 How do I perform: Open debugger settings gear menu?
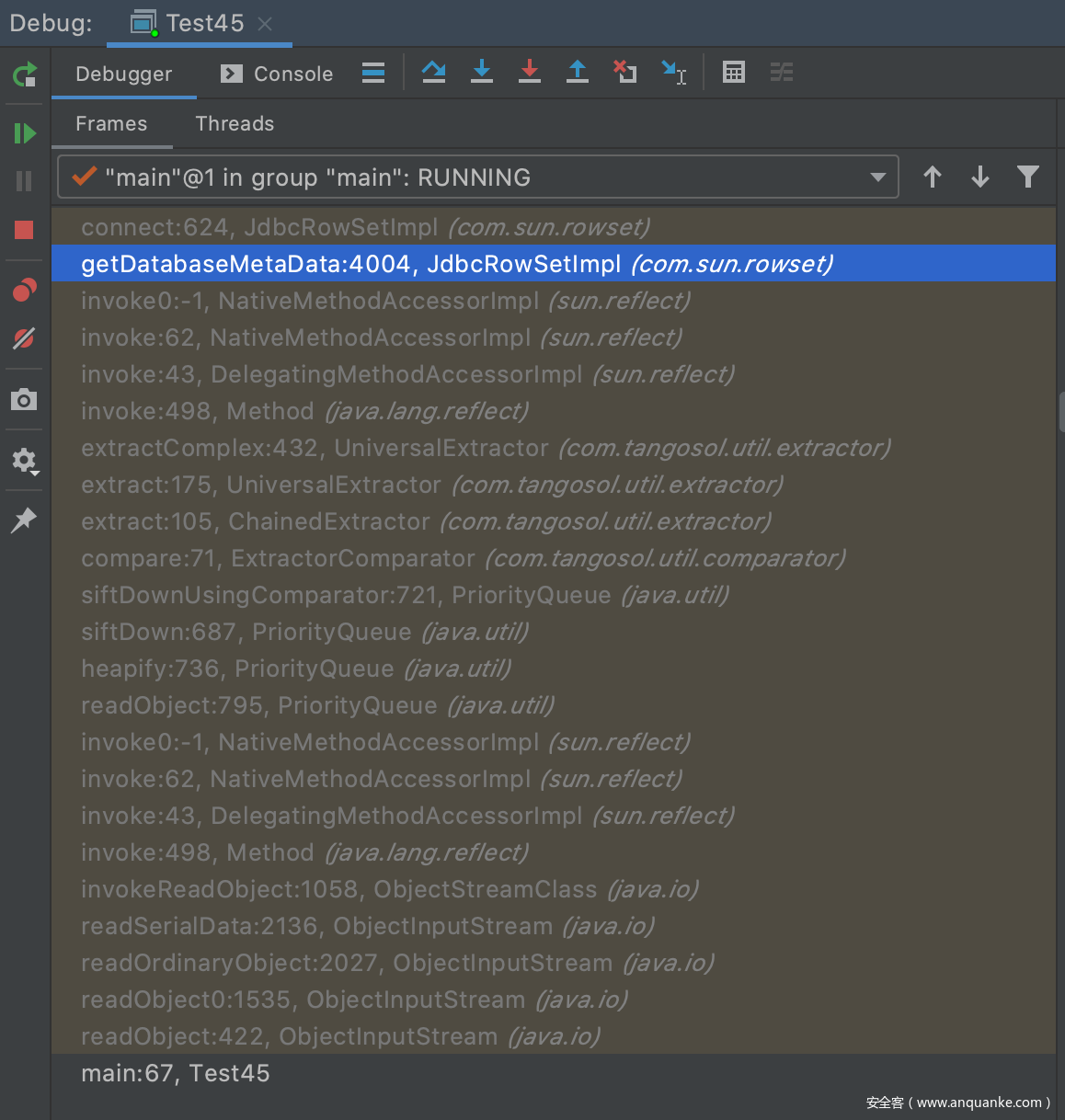25,460
